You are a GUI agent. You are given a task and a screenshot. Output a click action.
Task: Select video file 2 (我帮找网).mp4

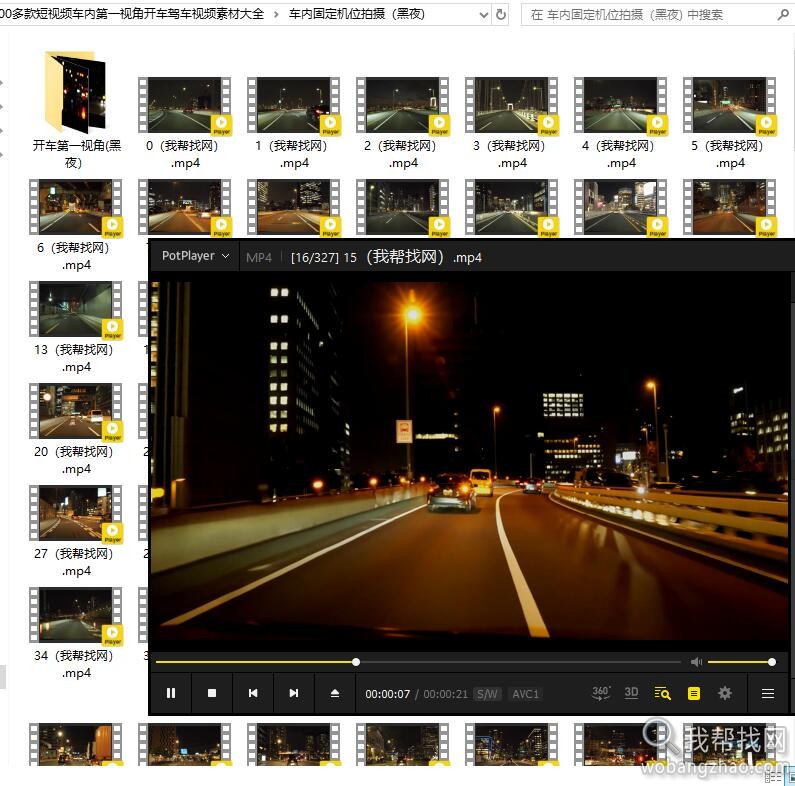403,123
